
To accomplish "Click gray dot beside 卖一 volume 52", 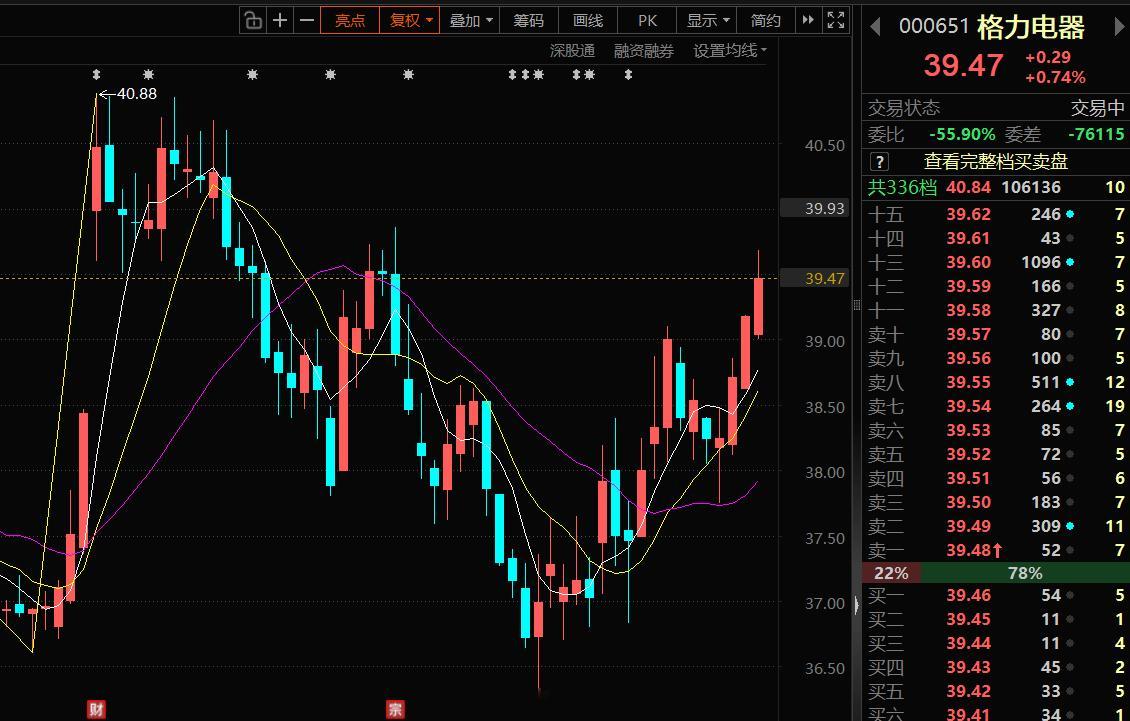I will pyautogui.click(x=1070, y=550).
